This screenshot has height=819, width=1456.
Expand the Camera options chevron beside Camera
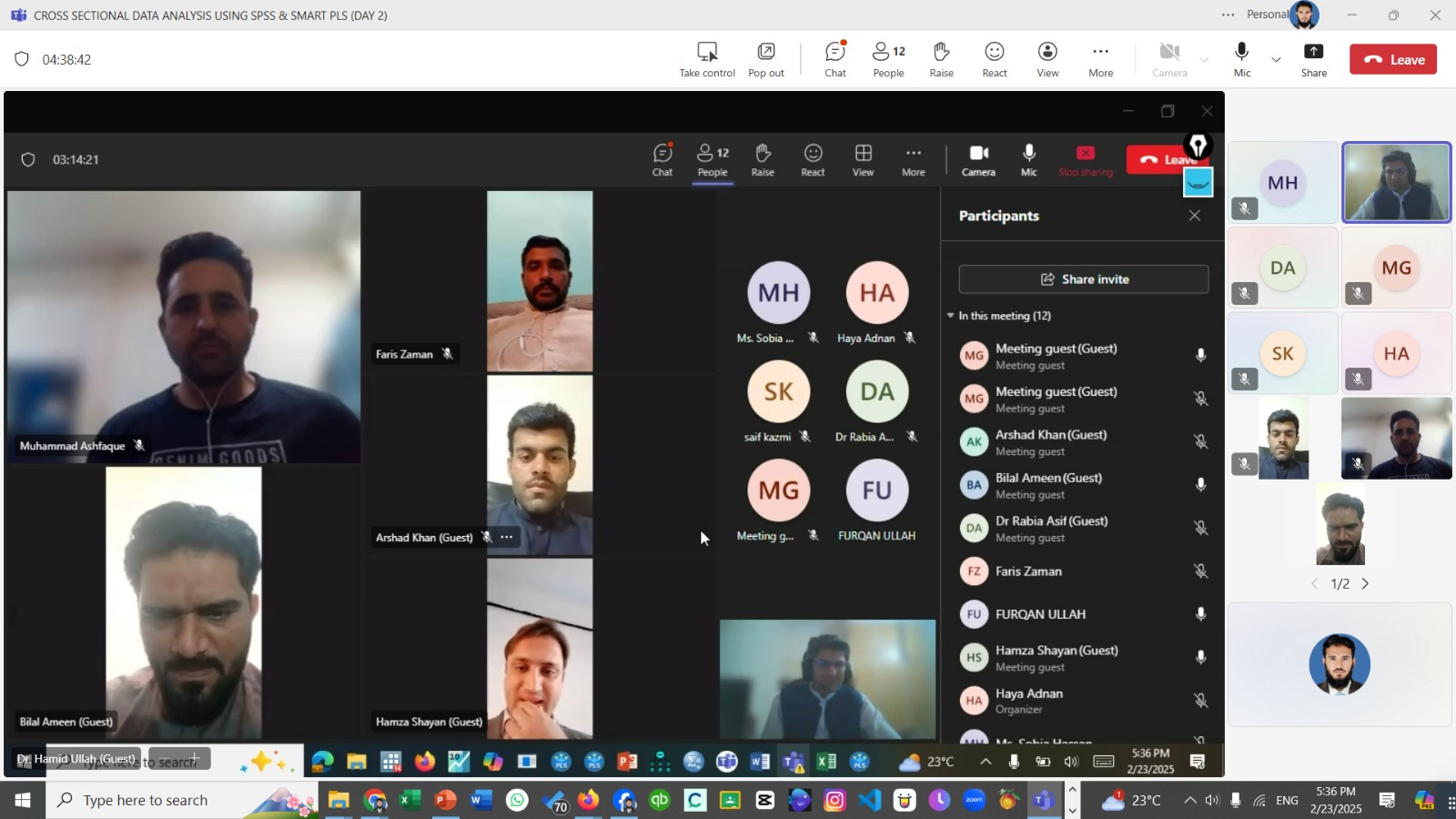pos(1204,60)
